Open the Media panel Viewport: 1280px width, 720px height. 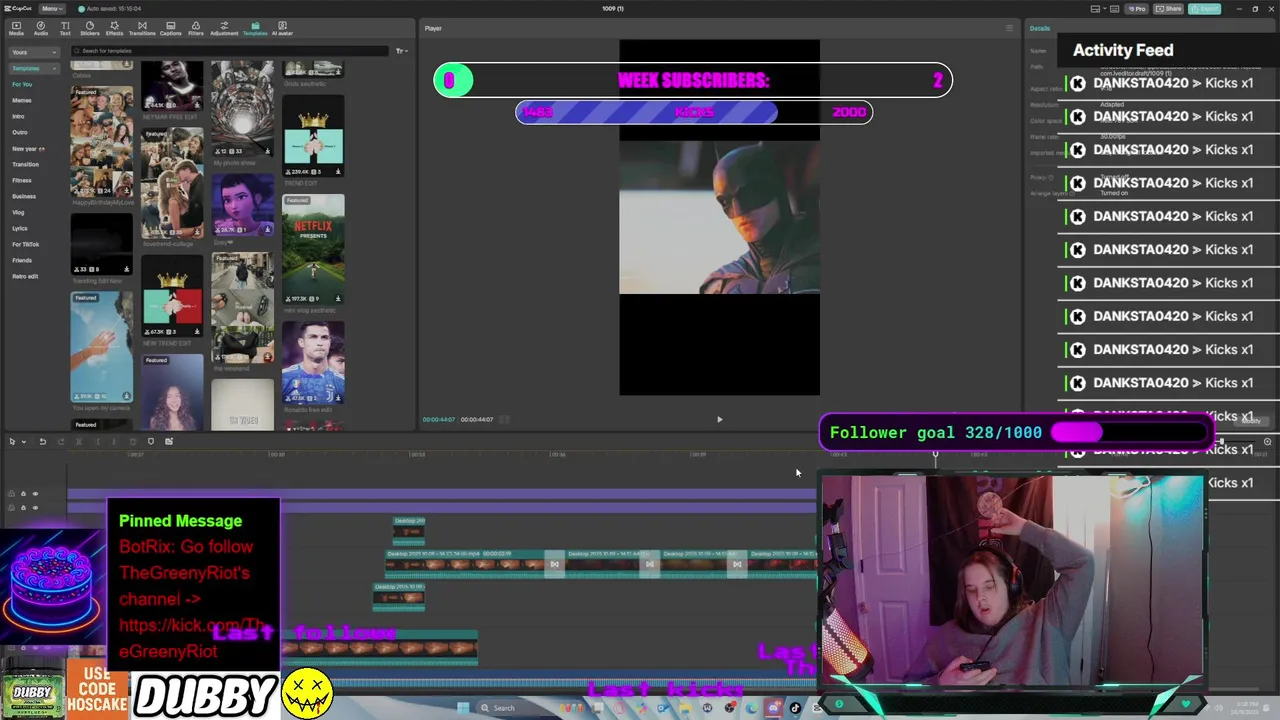16,28
